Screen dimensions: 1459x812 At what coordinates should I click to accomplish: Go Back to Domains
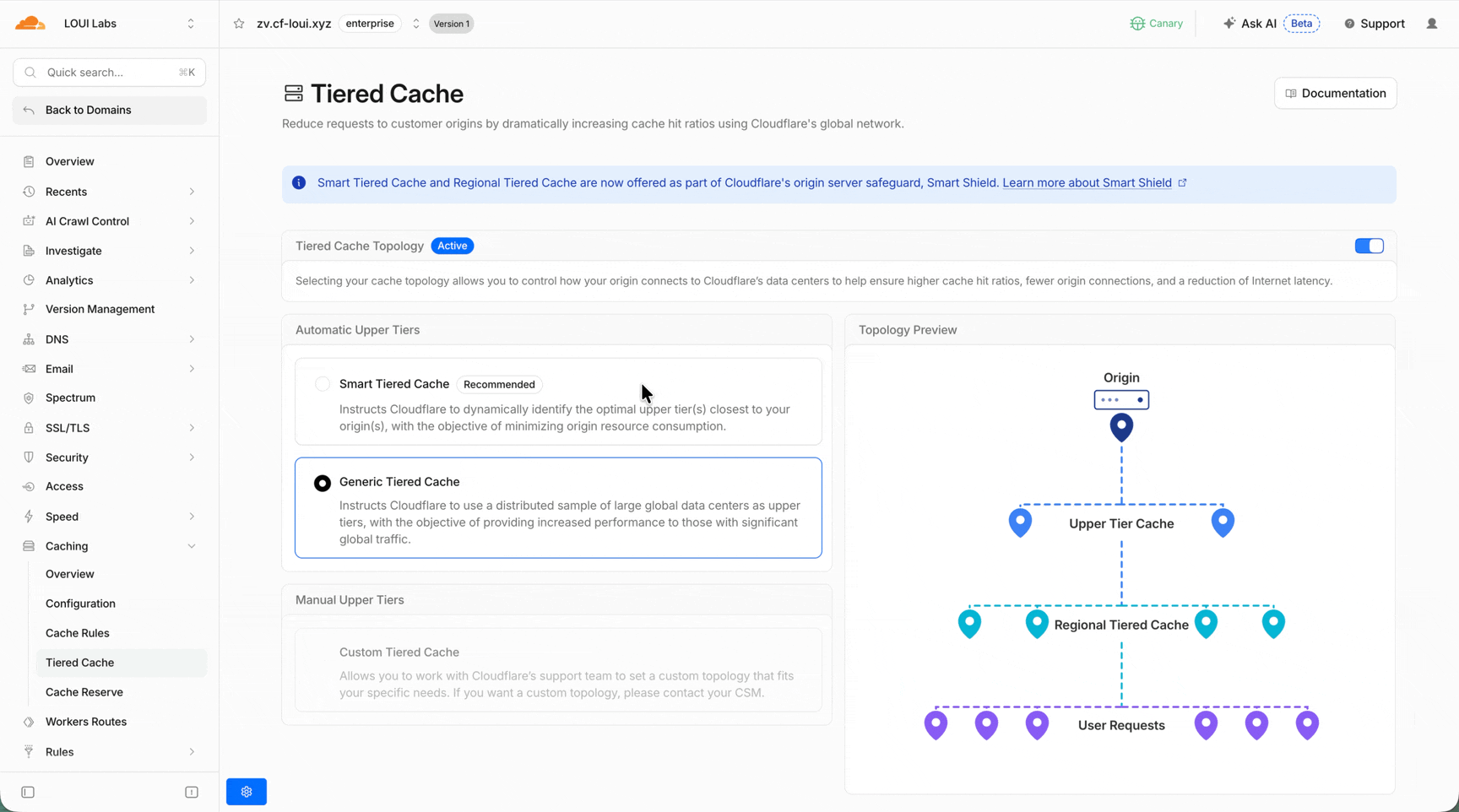(x=110, y=110)
